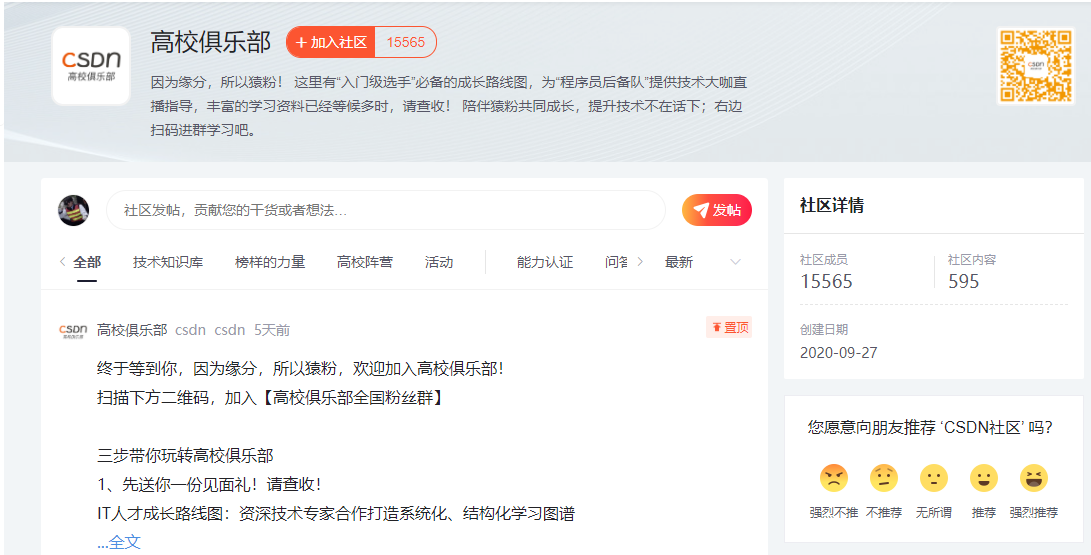Viewport: 1091px width, 555px height.
Task: Click the 社区详情 panel heading
Action: point(831,205)
